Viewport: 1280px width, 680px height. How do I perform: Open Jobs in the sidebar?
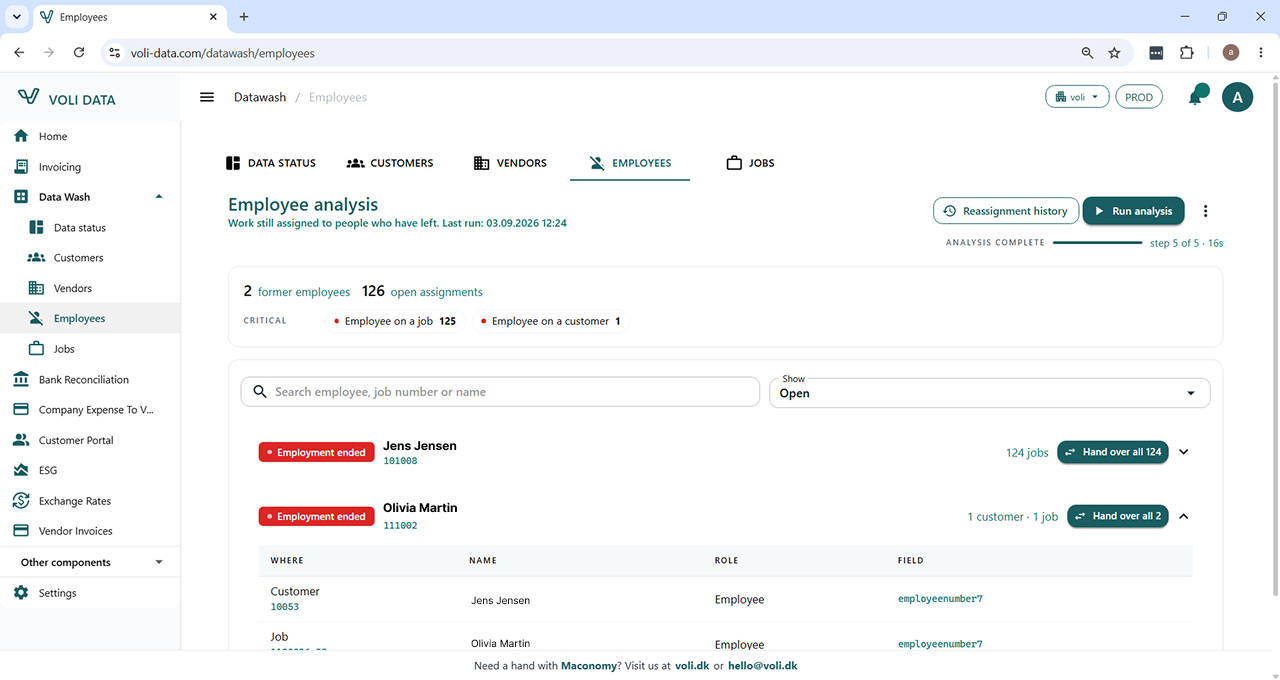64,349
